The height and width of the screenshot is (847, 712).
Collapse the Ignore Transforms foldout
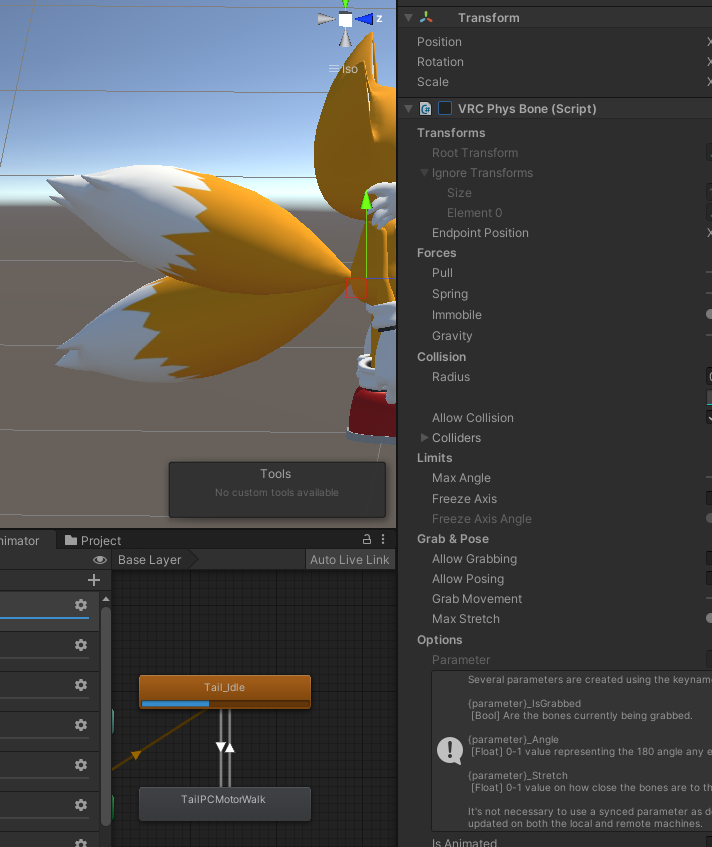pyautogui.click(x=424, y=173)
